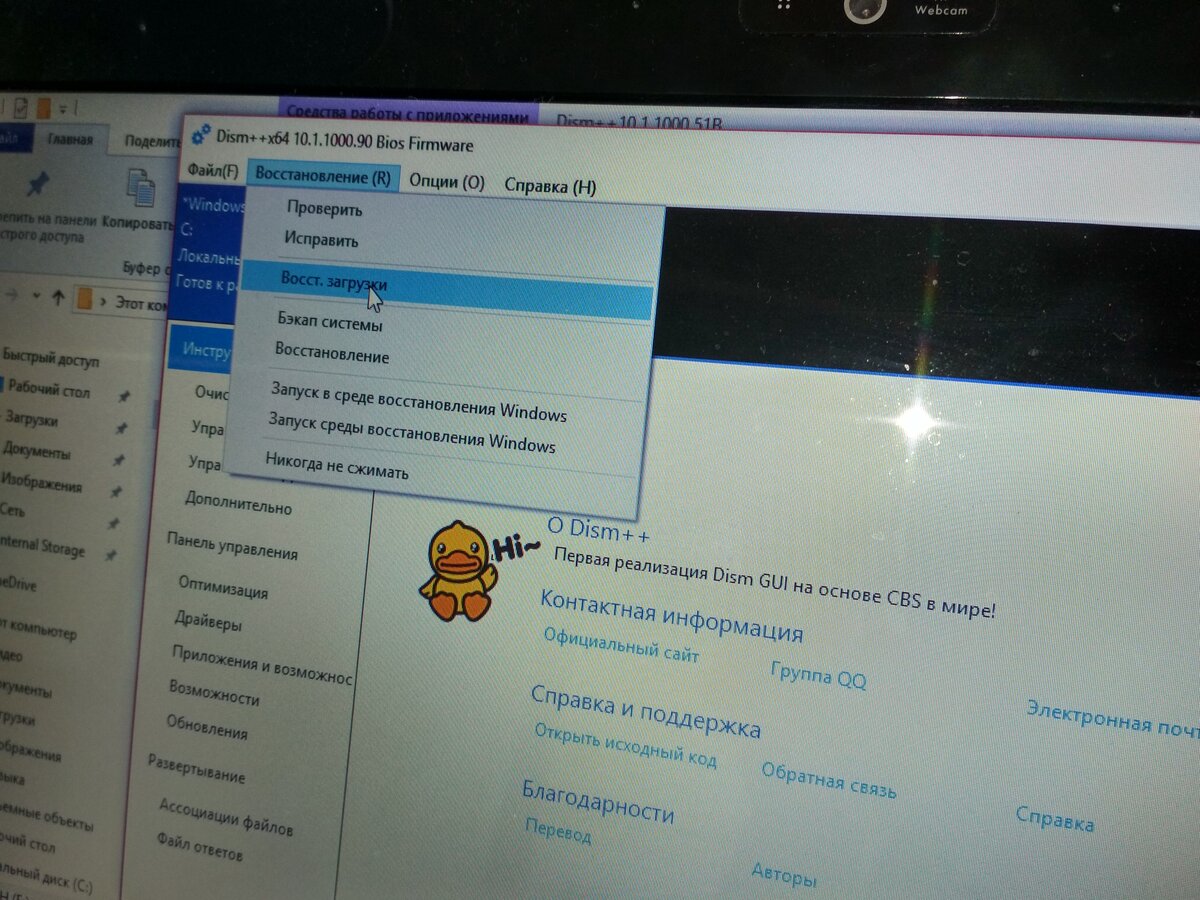Switch to Главная tab in Explorer
This screenshot has height=900, width=1200.
click(70, 140)
